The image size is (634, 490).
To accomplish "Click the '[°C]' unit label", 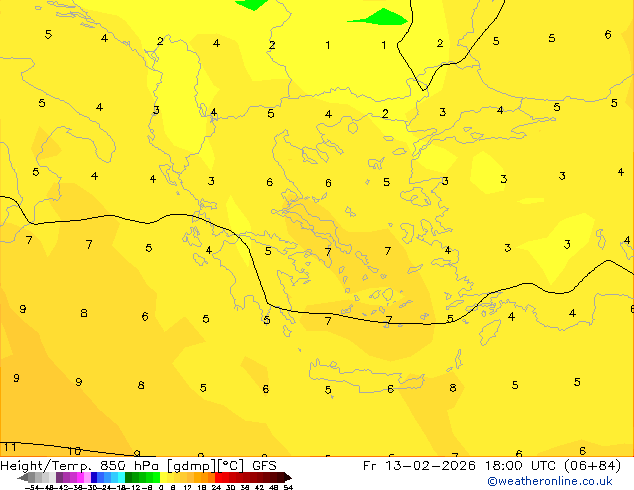I will tap(230, 466).
